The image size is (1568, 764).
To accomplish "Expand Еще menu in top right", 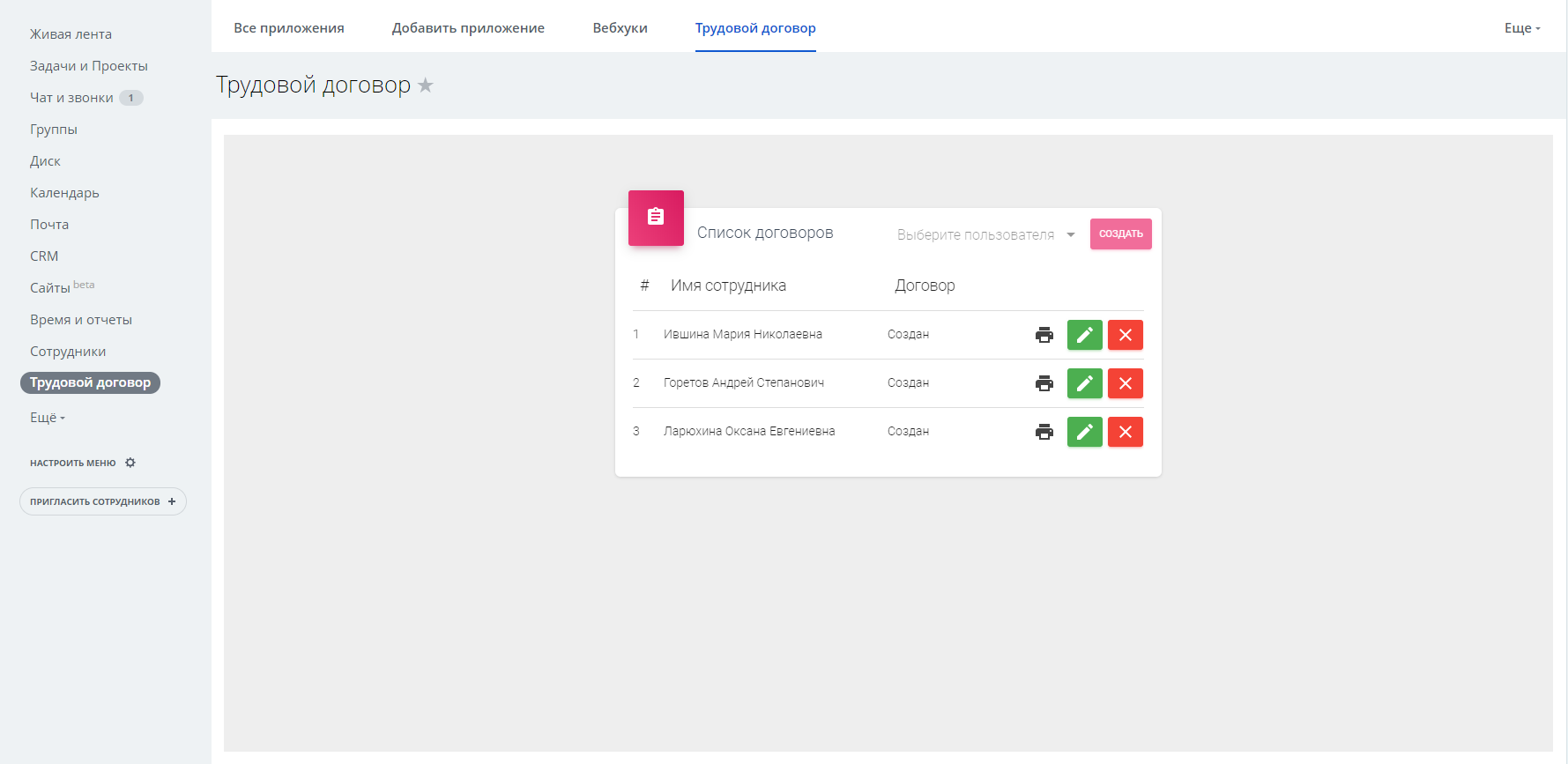I will tap(1521, 28).
